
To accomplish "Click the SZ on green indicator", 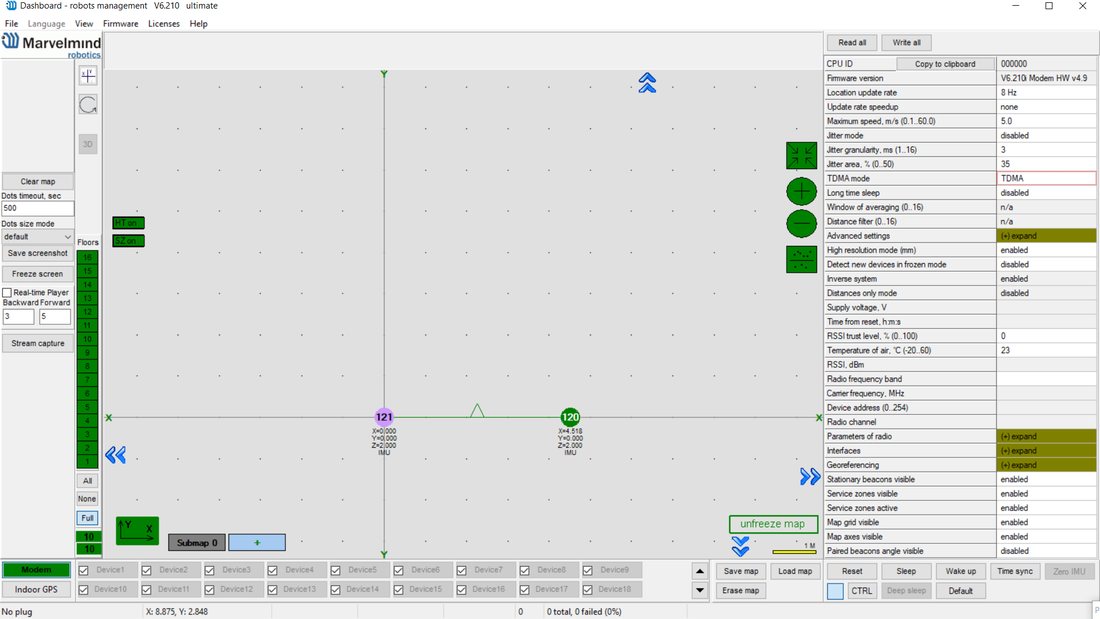I will [x=128, y=241].
